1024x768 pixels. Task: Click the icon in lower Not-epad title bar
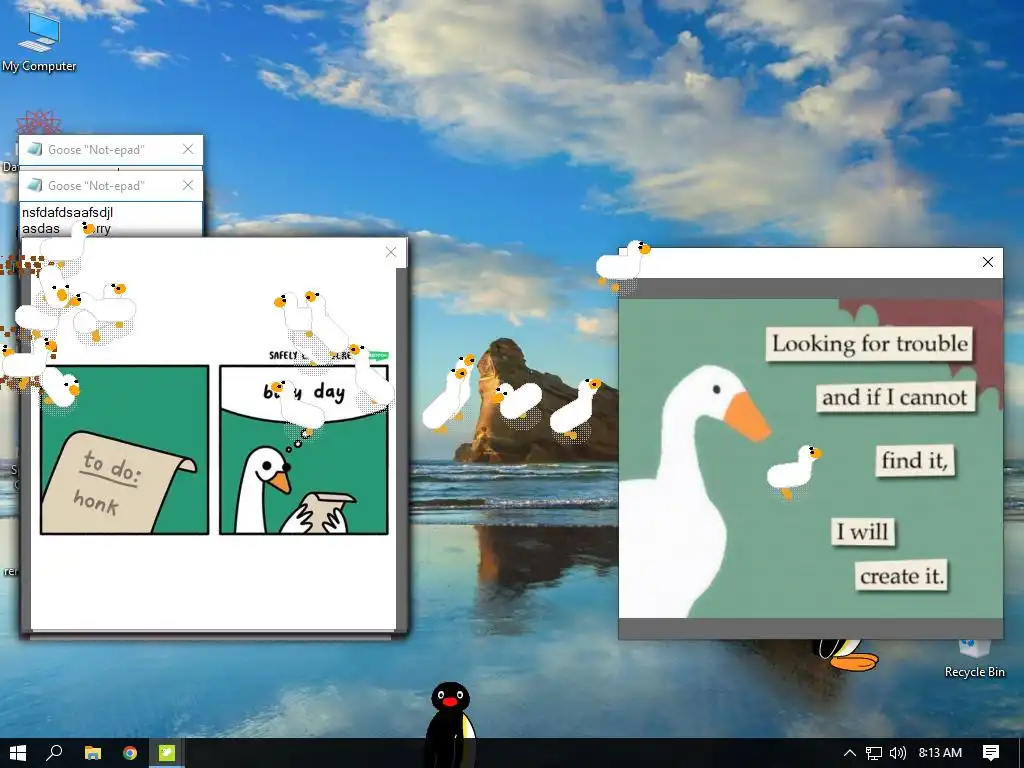(35, 185)
